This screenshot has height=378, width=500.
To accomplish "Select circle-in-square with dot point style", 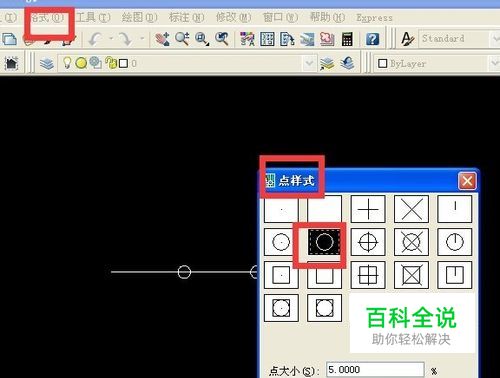I will click(x=281, y=308).
